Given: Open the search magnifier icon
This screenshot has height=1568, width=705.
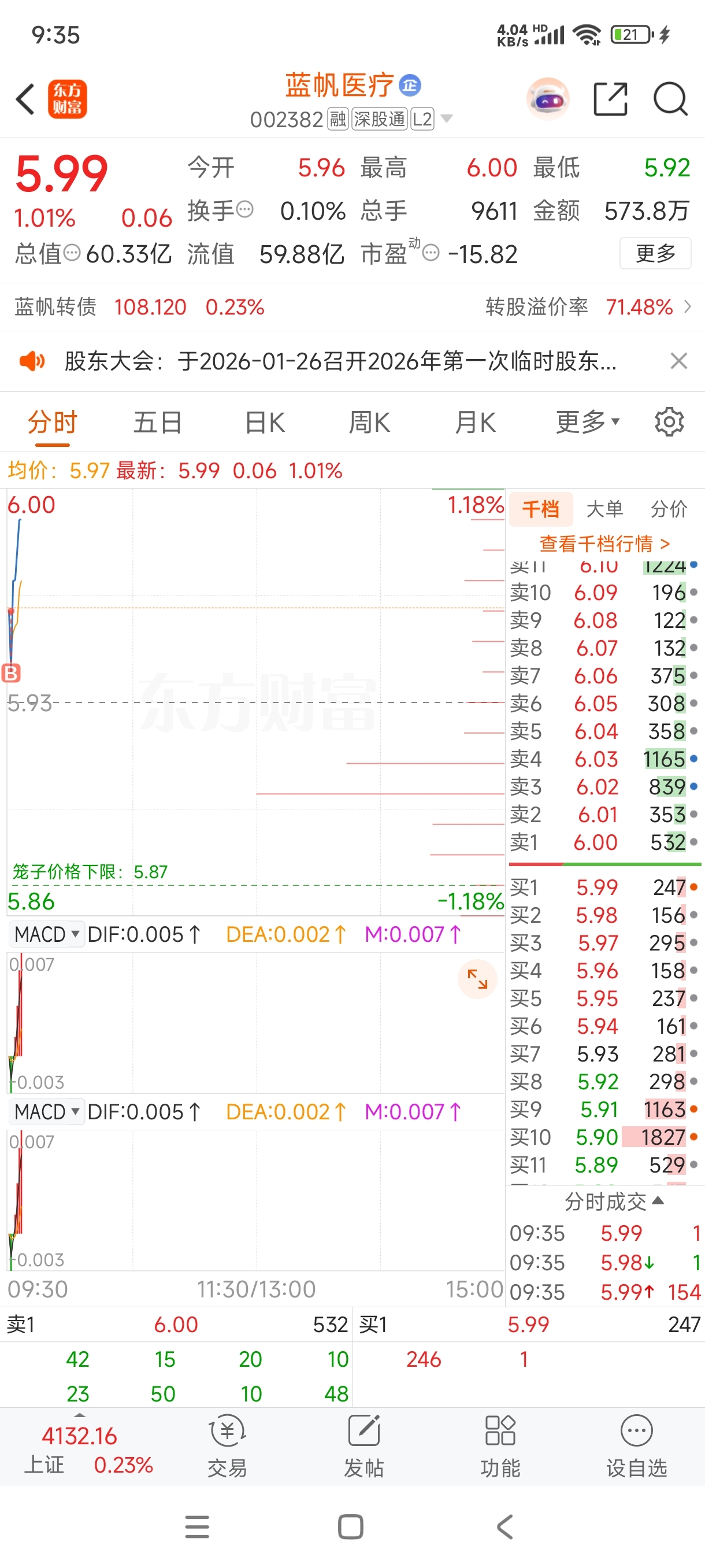Looking at the screenshot, I should point(670,99).
